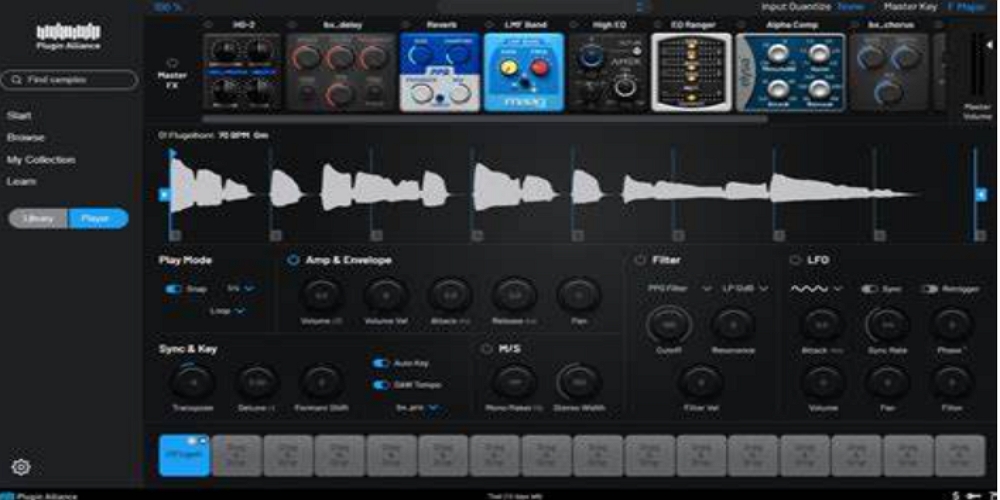The width and height of the screenshot is (1000, 500).
Task: Go to Start in the sidebar
Action: tap(19, 115)
